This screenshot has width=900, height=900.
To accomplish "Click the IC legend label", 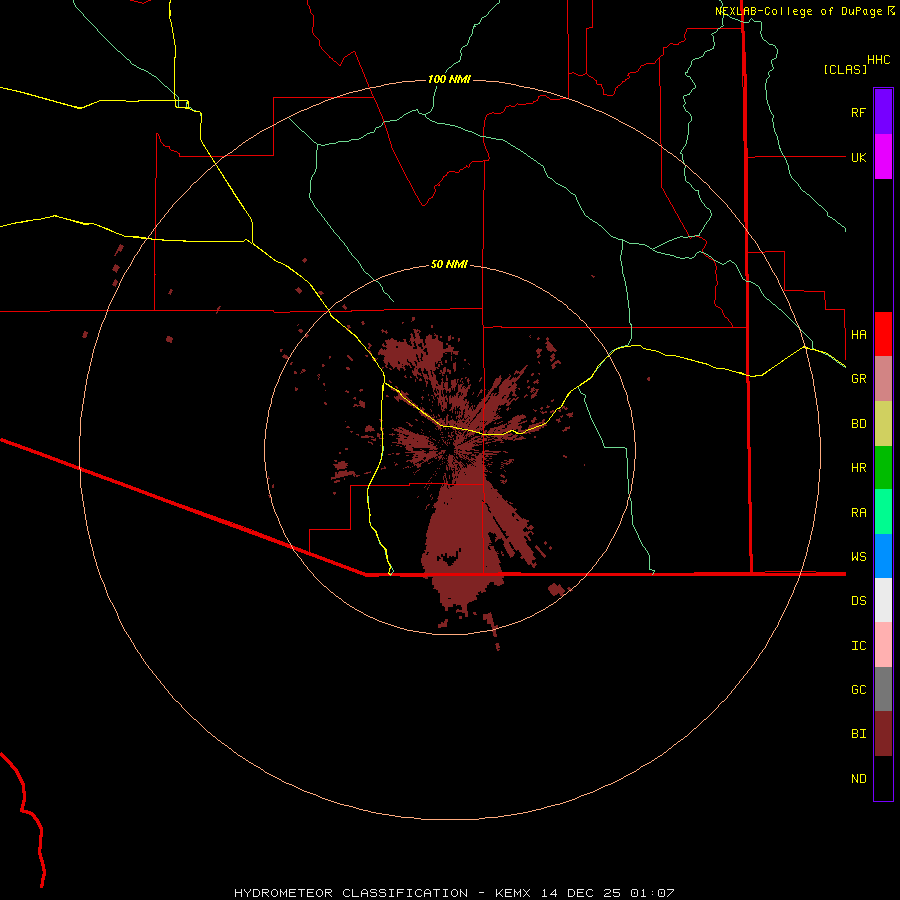I will point(858,645).
